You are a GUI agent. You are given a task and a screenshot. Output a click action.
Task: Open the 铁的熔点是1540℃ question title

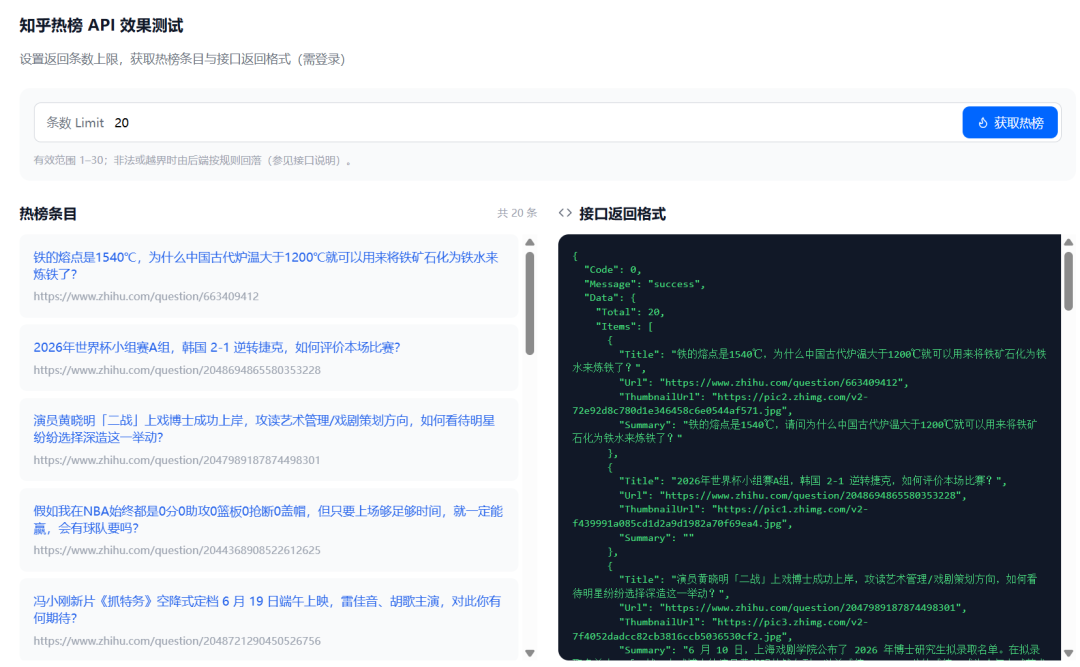tap(266, 265)
